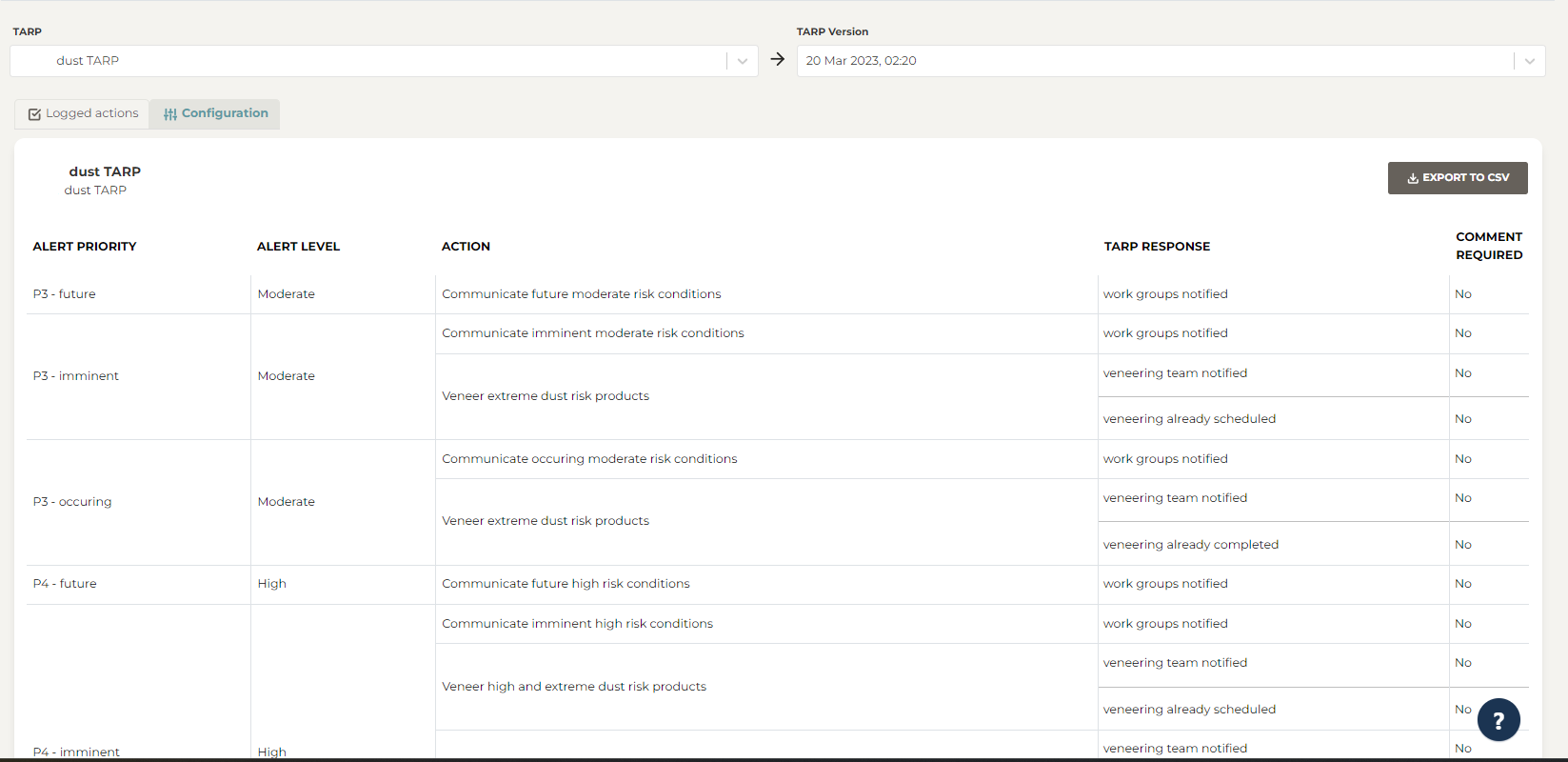Click the help question mark icon
1568x762 pixels.
[1498, 720]
